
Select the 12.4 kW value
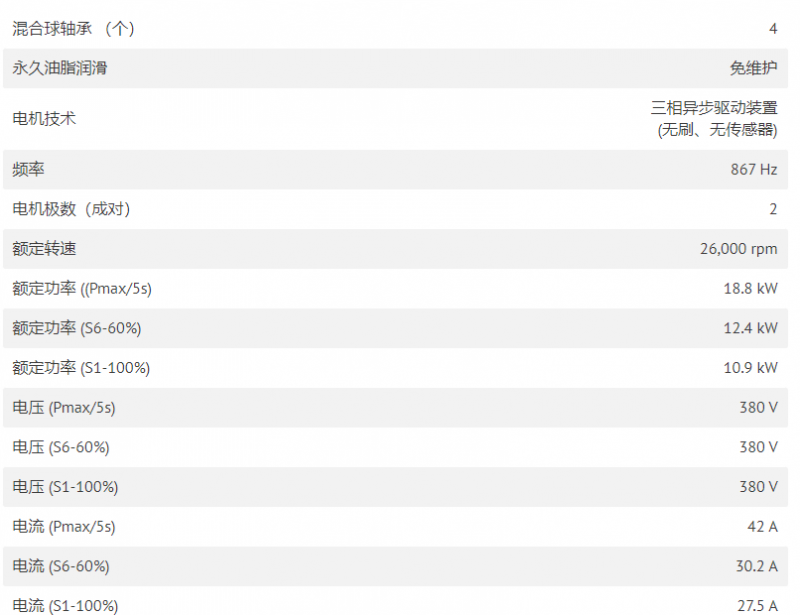[x=750, y=328]
